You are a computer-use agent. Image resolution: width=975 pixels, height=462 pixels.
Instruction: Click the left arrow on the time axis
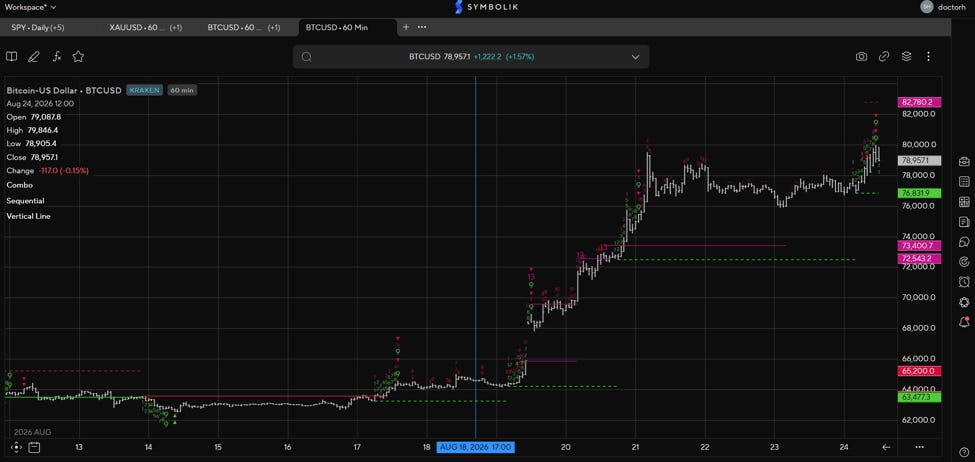point(887,446)
